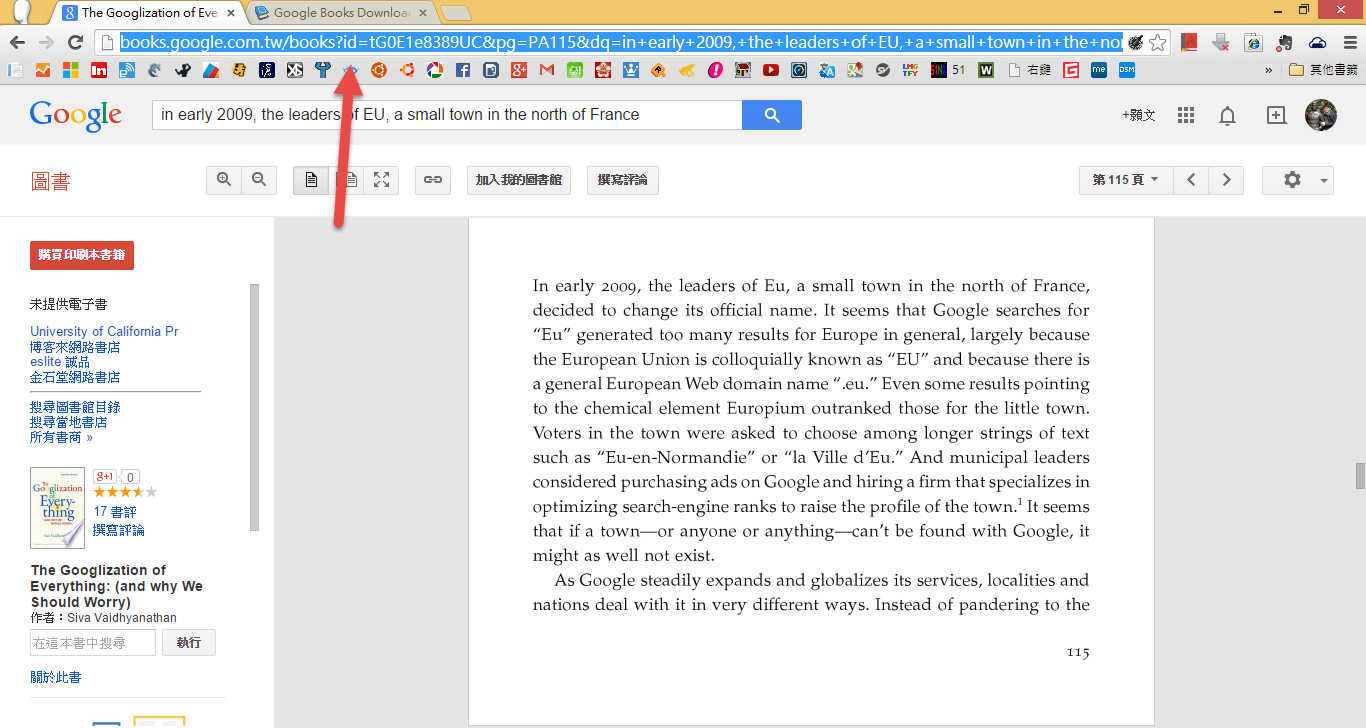Open the Facebook bookmark

point(463,70)
